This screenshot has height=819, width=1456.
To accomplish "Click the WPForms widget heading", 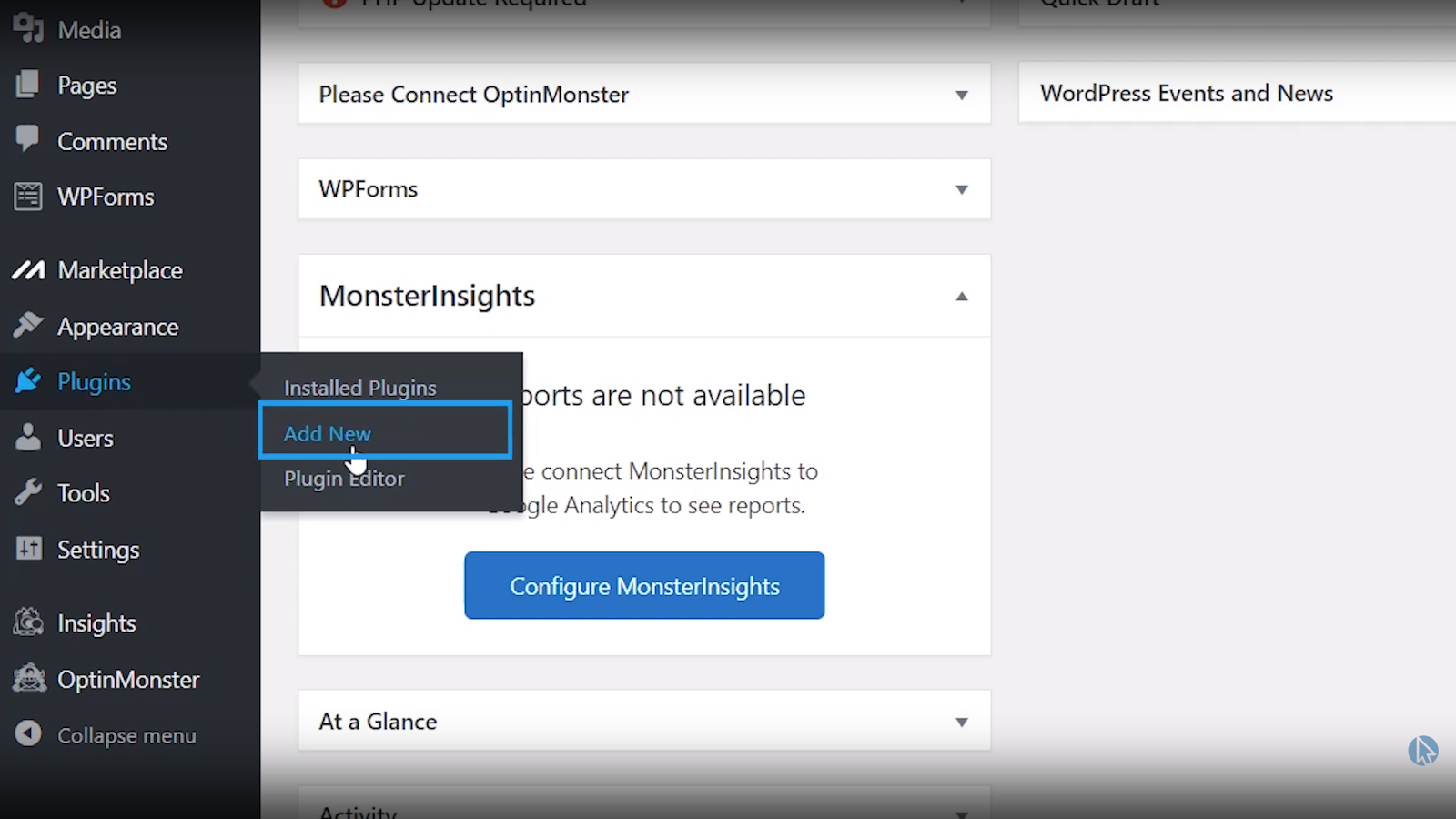I will (x=369, y=189).
